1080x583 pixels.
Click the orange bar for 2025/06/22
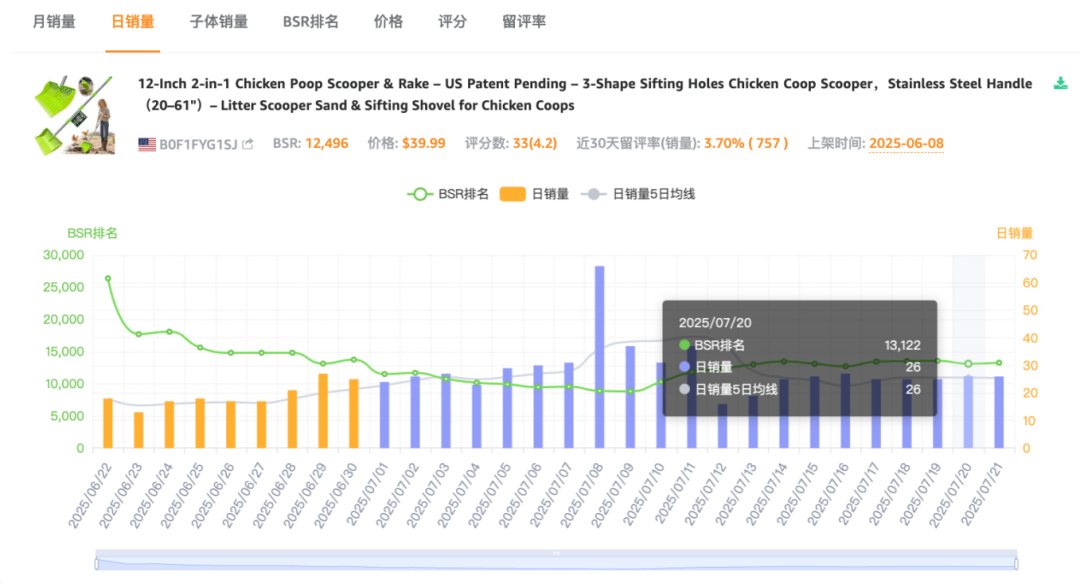point(107,423)
